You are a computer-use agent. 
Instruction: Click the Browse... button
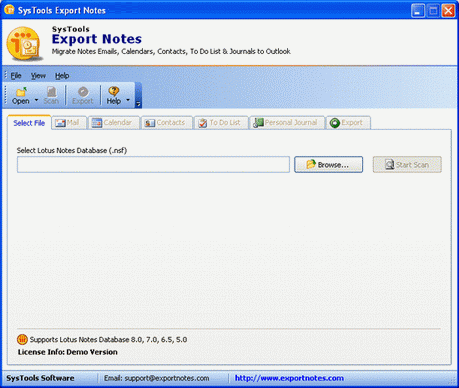coord(328,165)
